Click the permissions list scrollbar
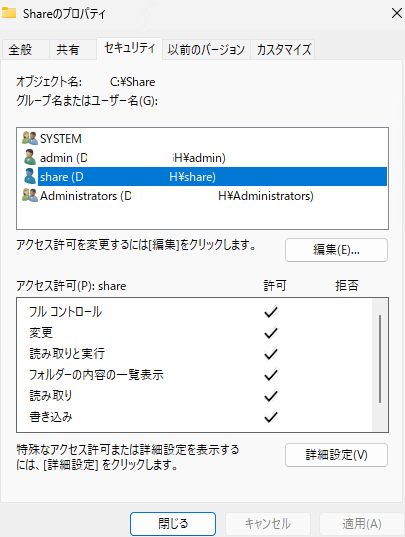This screenshot has height=537, width=405. 380,359
